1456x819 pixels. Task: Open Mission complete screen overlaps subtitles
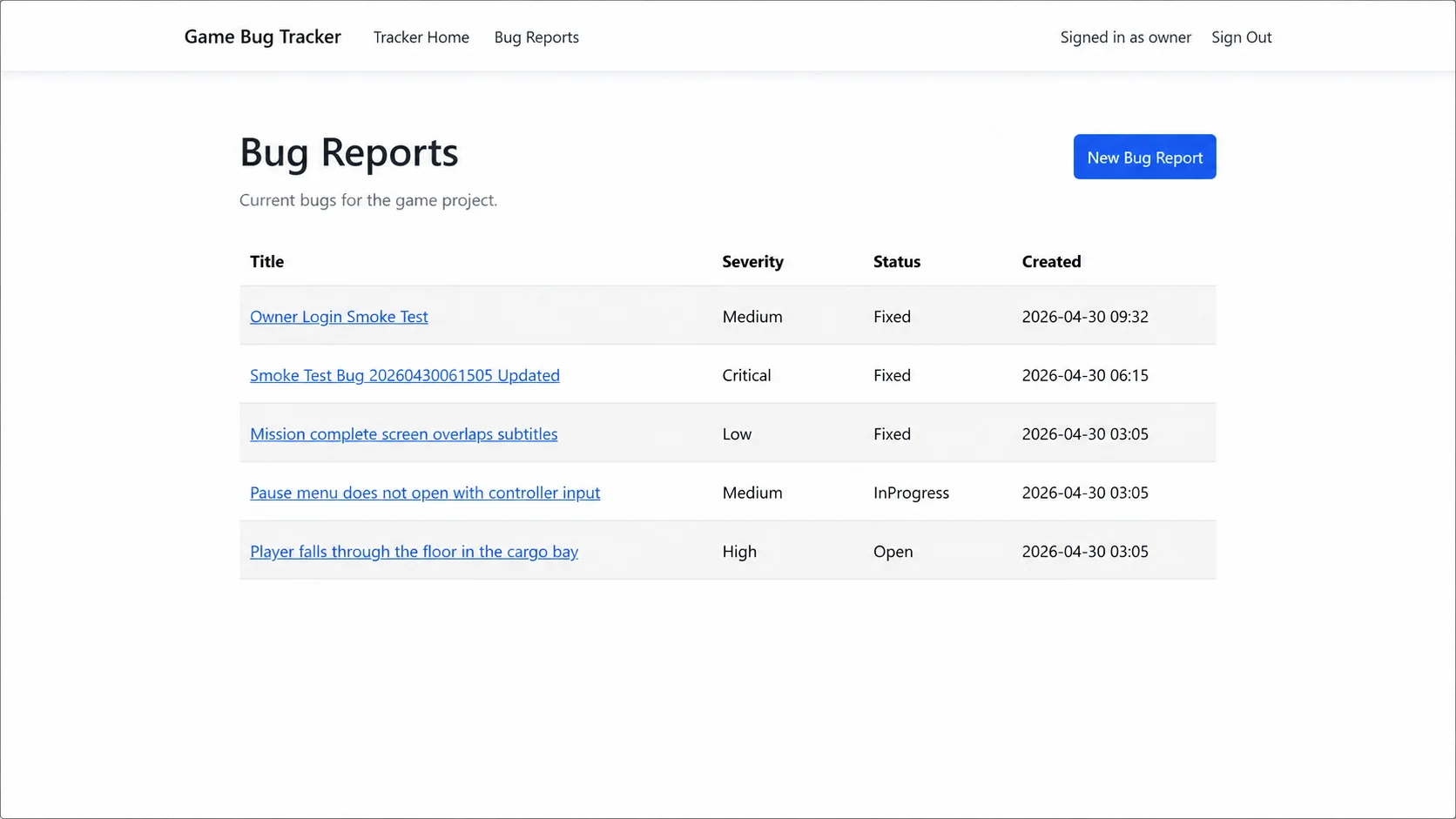click(403, 433)
